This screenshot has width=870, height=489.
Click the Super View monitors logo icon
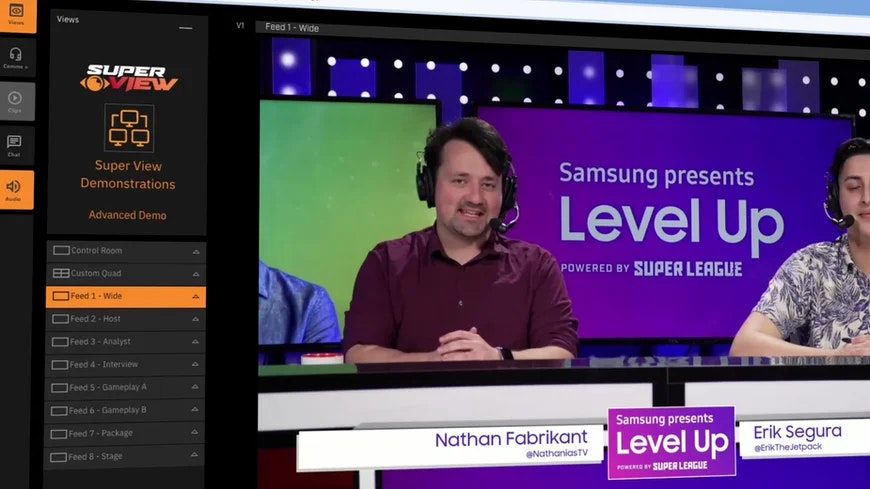[129, 128]
